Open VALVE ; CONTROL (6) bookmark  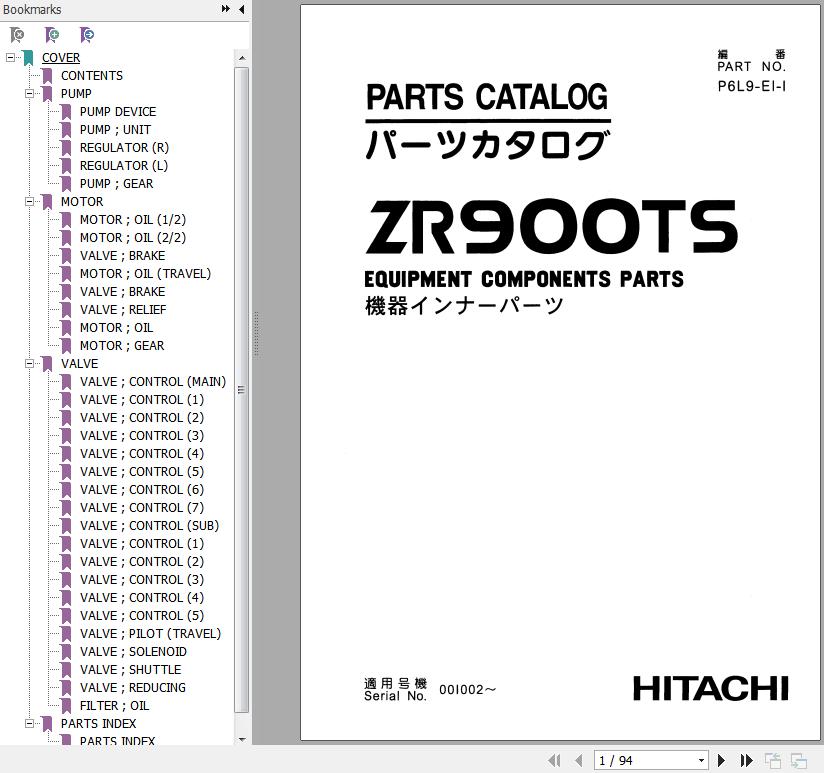[x=142, y=489]
